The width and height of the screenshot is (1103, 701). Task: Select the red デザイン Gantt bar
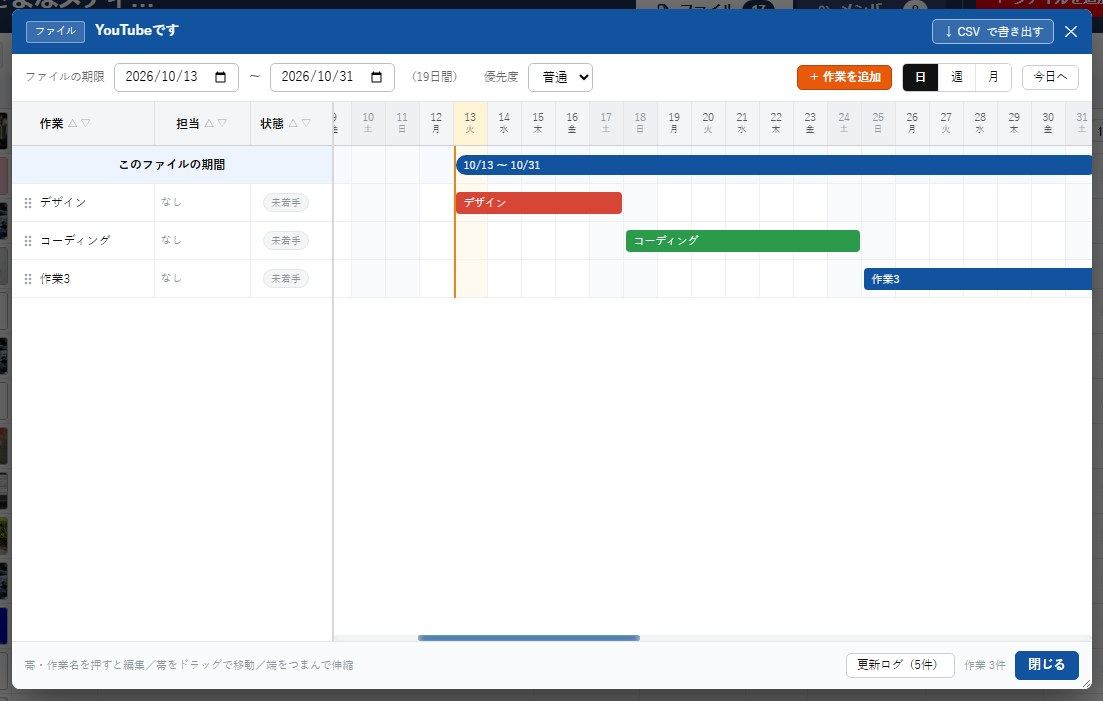pyautogui.click(x=539, y=202)
